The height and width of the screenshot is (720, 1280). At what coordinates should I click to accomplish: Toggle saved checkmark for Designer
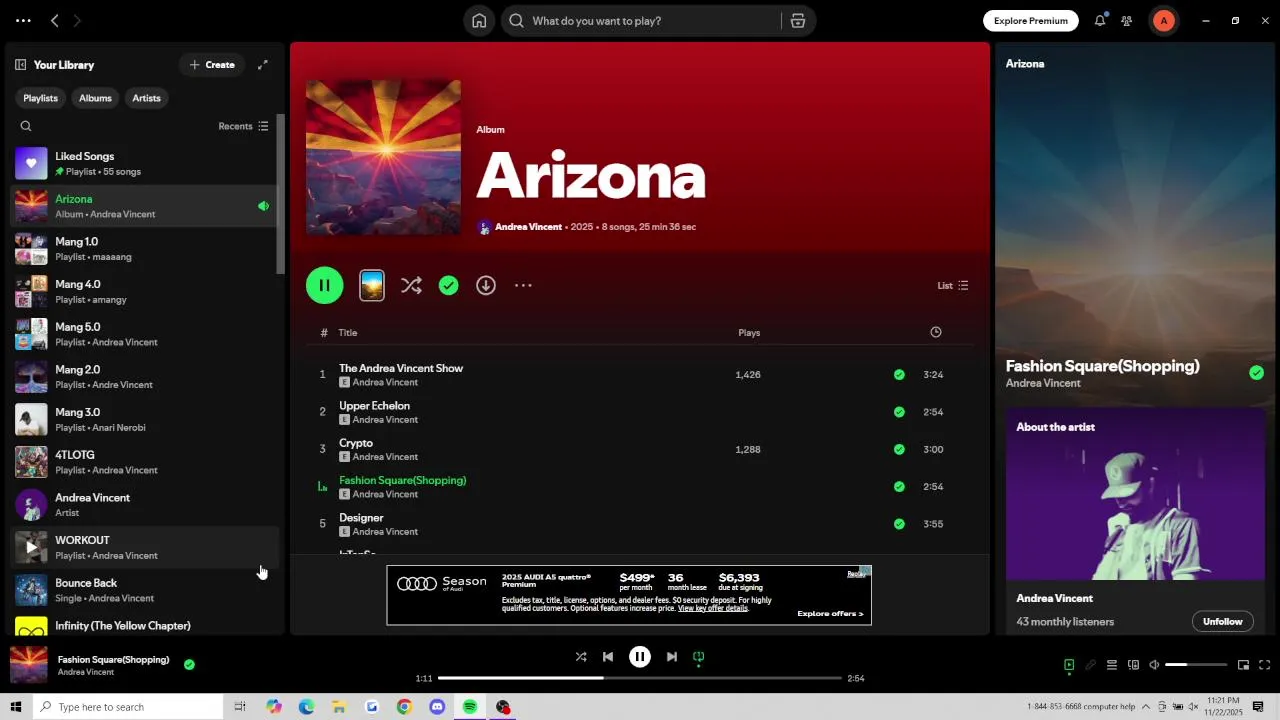click(x=899, y=524)
